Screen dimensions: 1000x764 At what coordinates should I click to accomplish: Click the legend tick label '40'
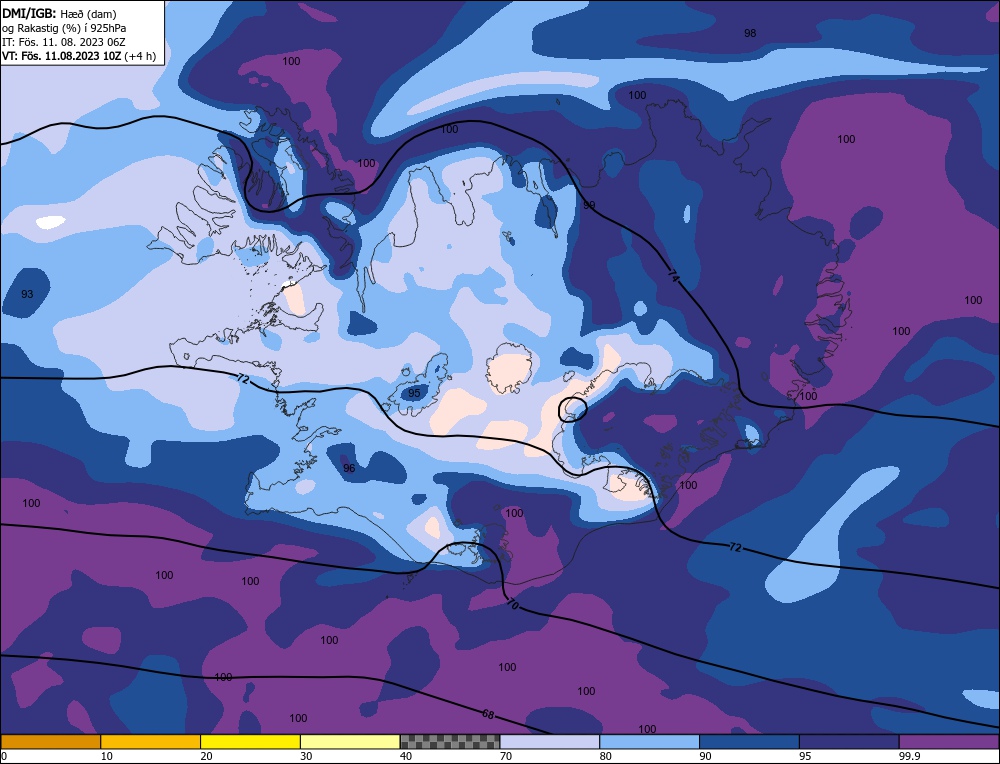[406, 756]
